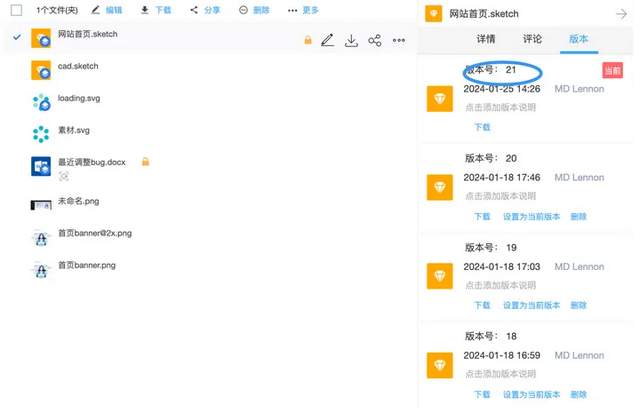Add a version note for version 21

point(500,108)
